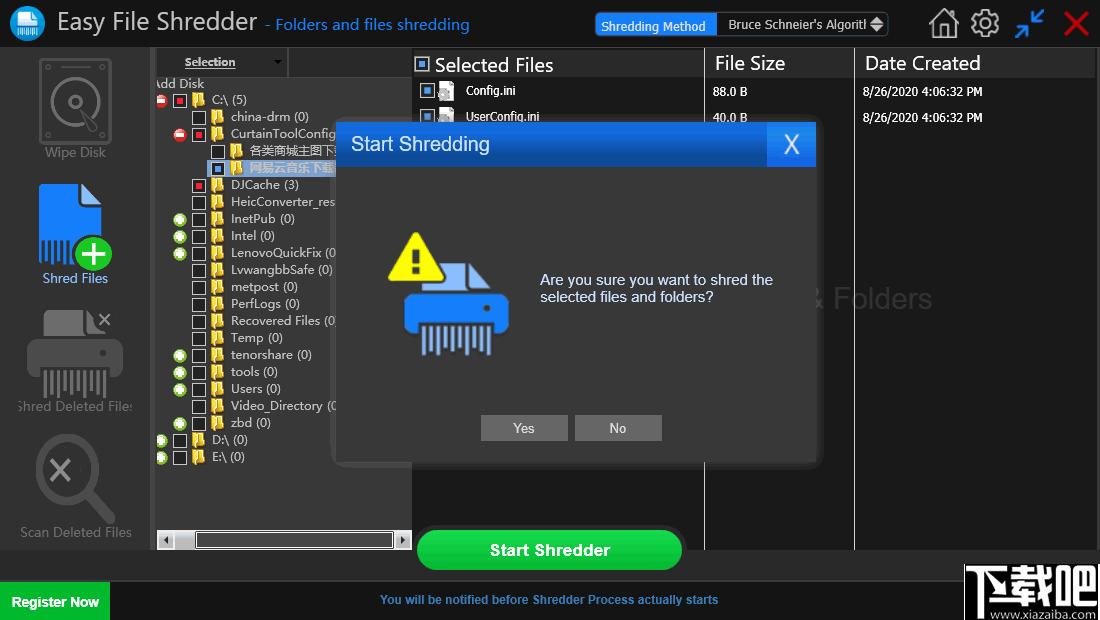Click the D:\ drive folder icon

(199, 440)
